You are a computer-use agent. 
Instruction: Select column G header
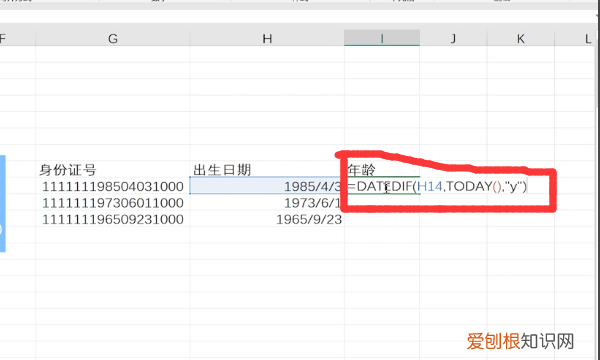[x=113, y=38]
